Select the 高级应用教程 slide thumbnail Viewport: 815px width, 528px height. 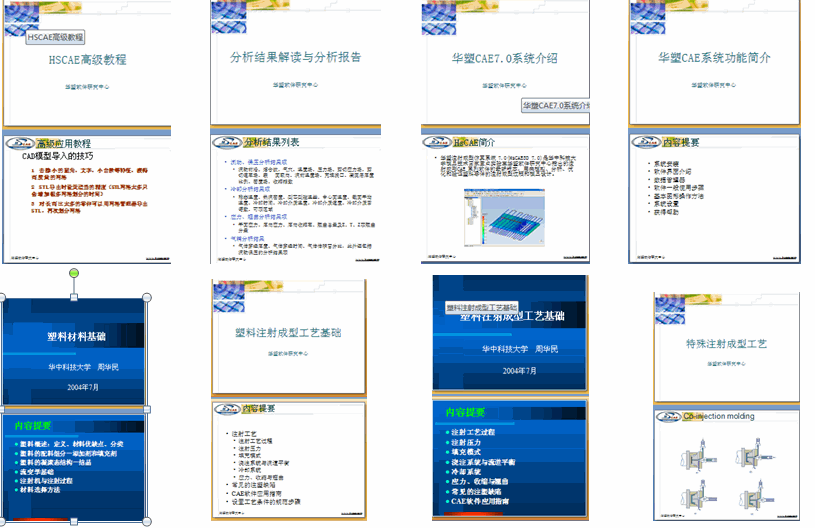87,199
